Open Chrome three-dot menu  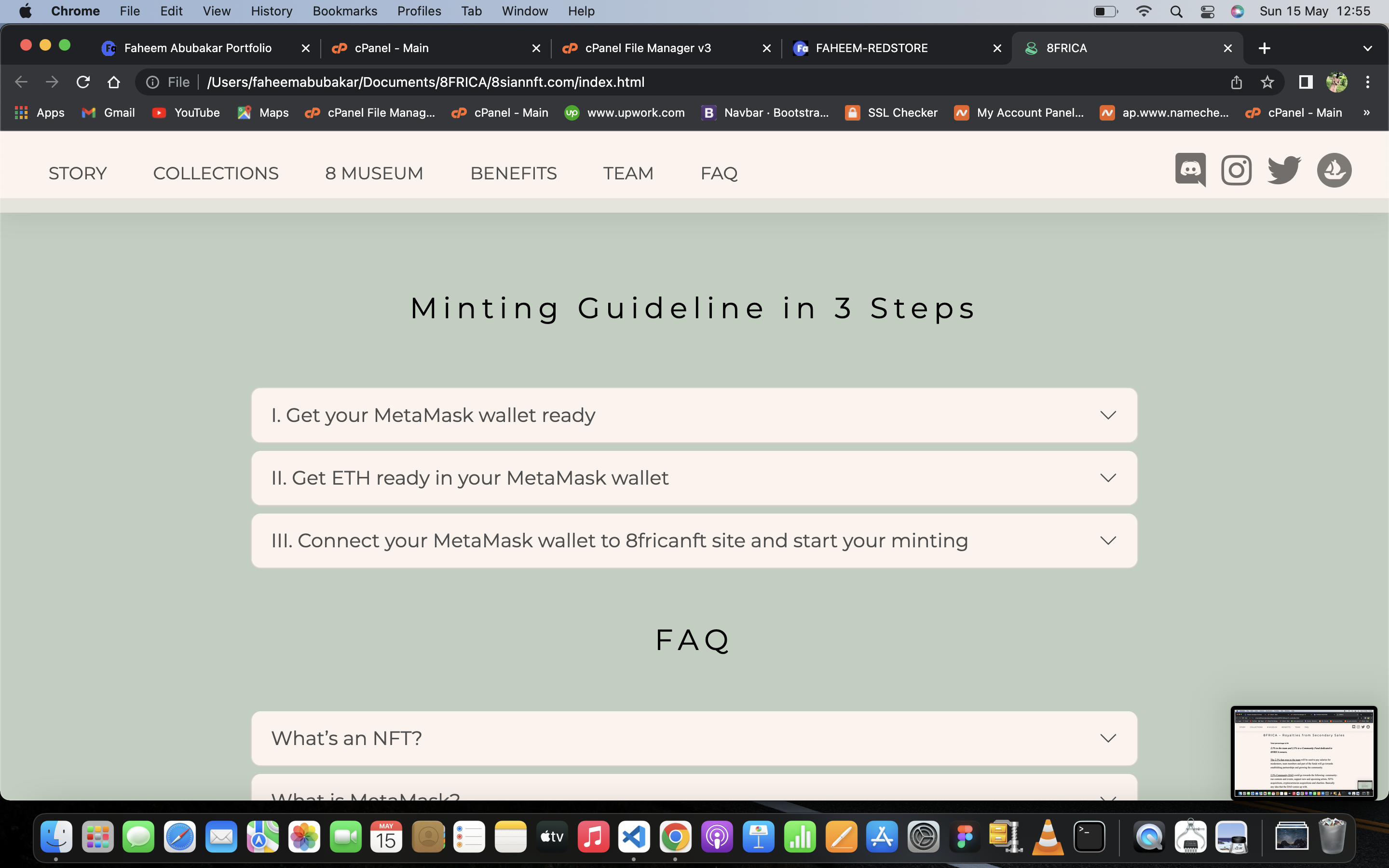1368,82
